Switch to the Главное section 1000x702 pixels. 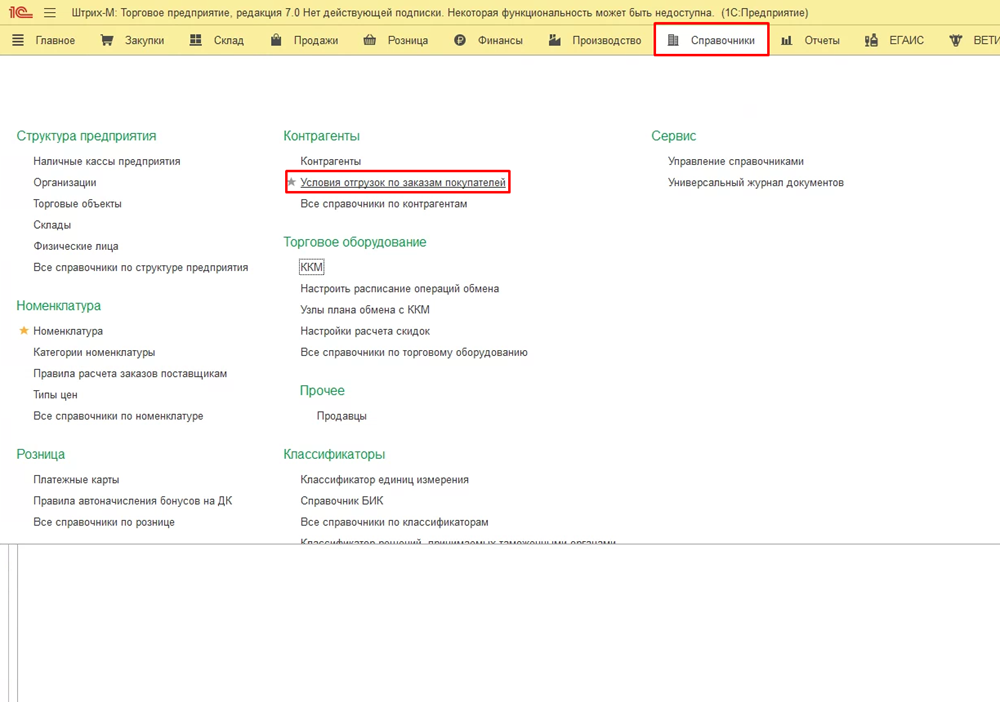tap(44, 41)
